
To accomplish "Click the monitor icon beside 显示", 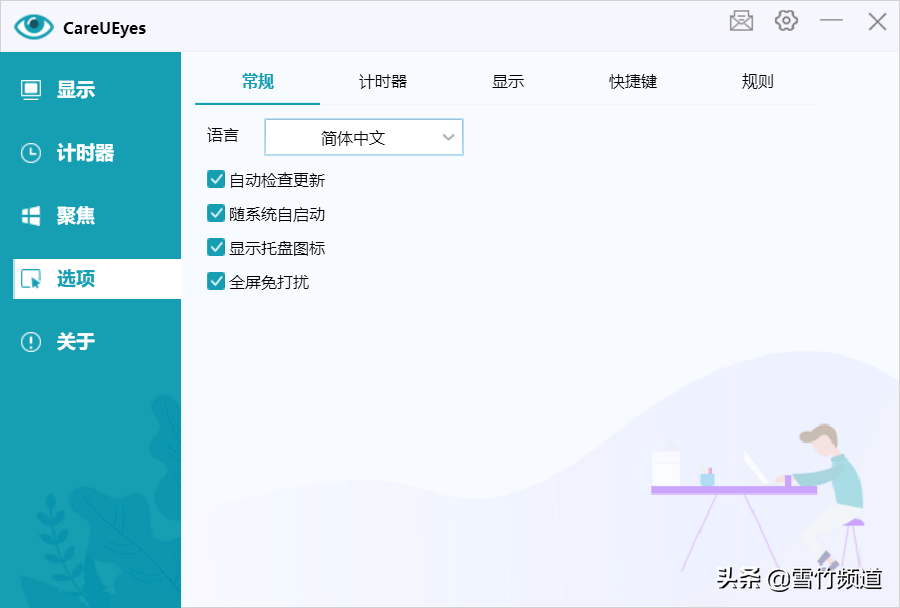I will [32, 90].
